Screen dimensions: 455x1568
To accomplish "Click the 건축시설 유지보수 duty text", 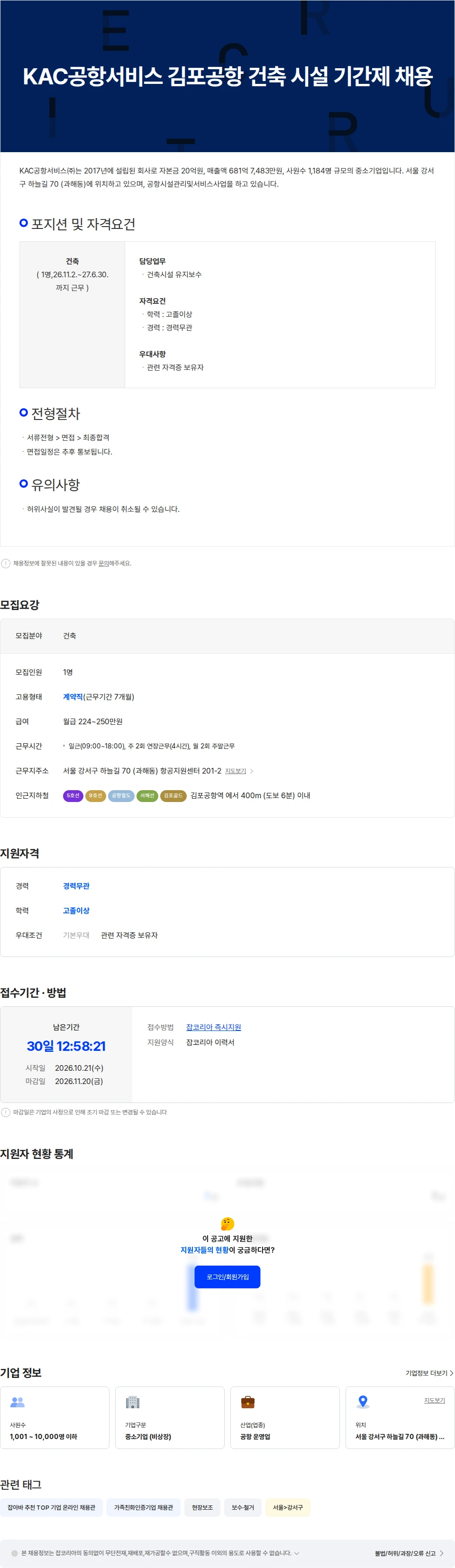I will [x=174, y=275].
